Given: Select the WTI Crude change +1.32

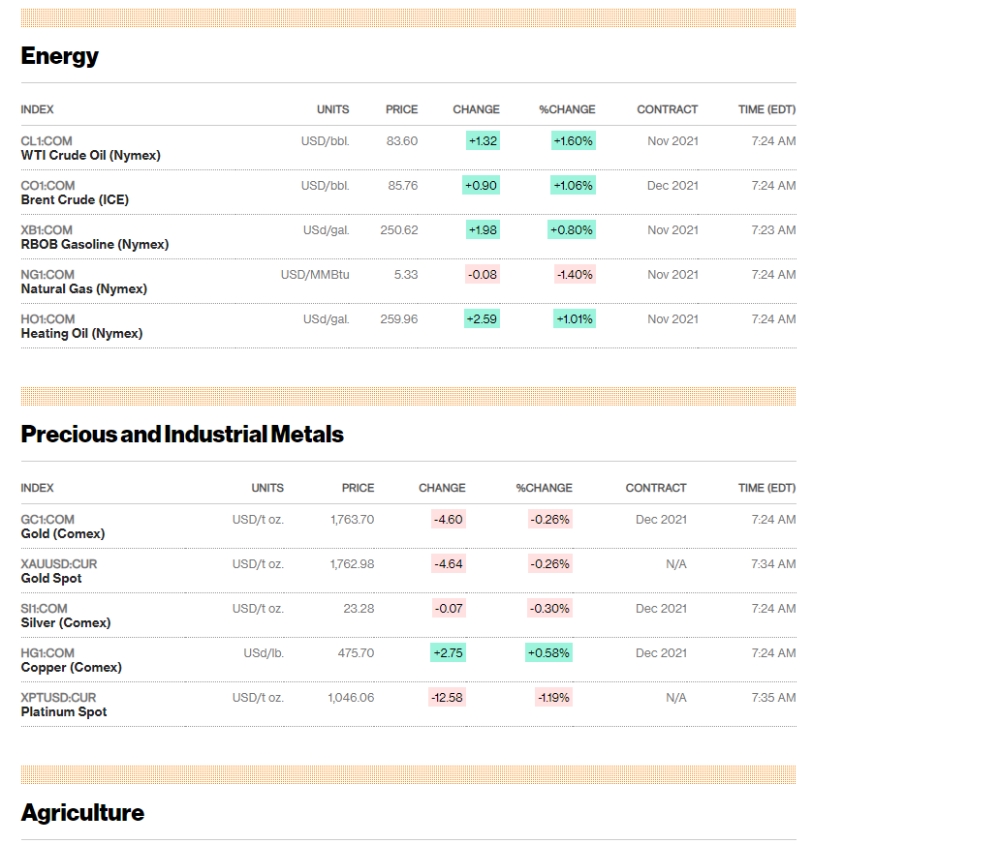Looking at the screenshot, I should pos(483,141).
